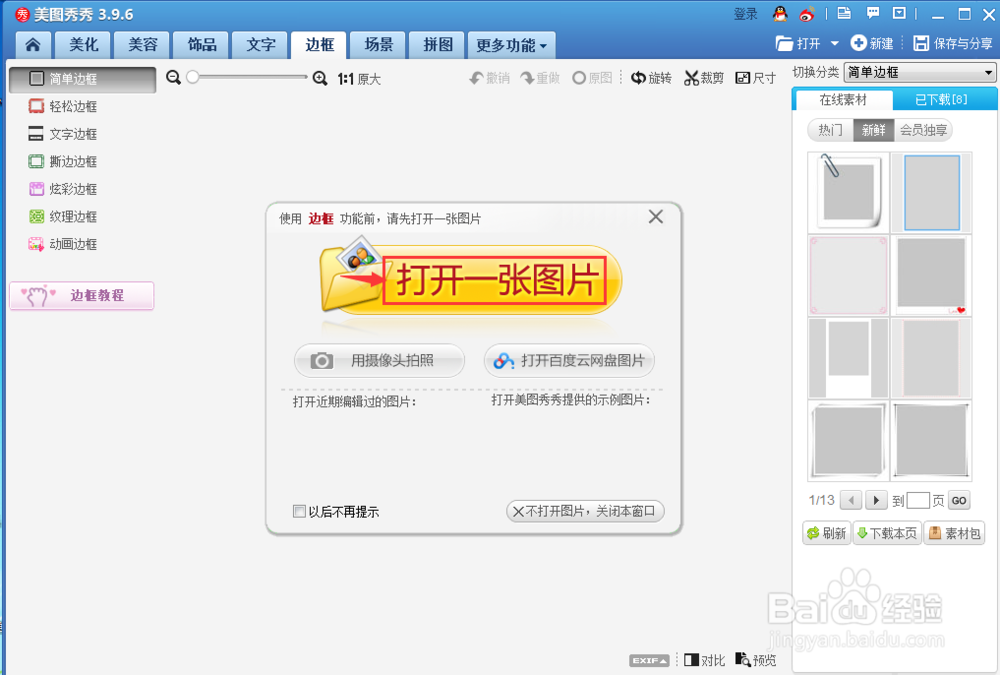This screenshot has height=675, width=1000.
Task: Select the 热门 filter
Action: [x=830, y=130]
